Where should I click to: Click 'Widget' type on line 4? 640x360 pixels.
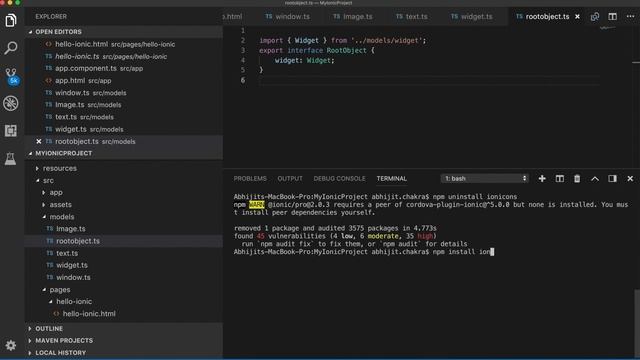click(x=319, y=60)
